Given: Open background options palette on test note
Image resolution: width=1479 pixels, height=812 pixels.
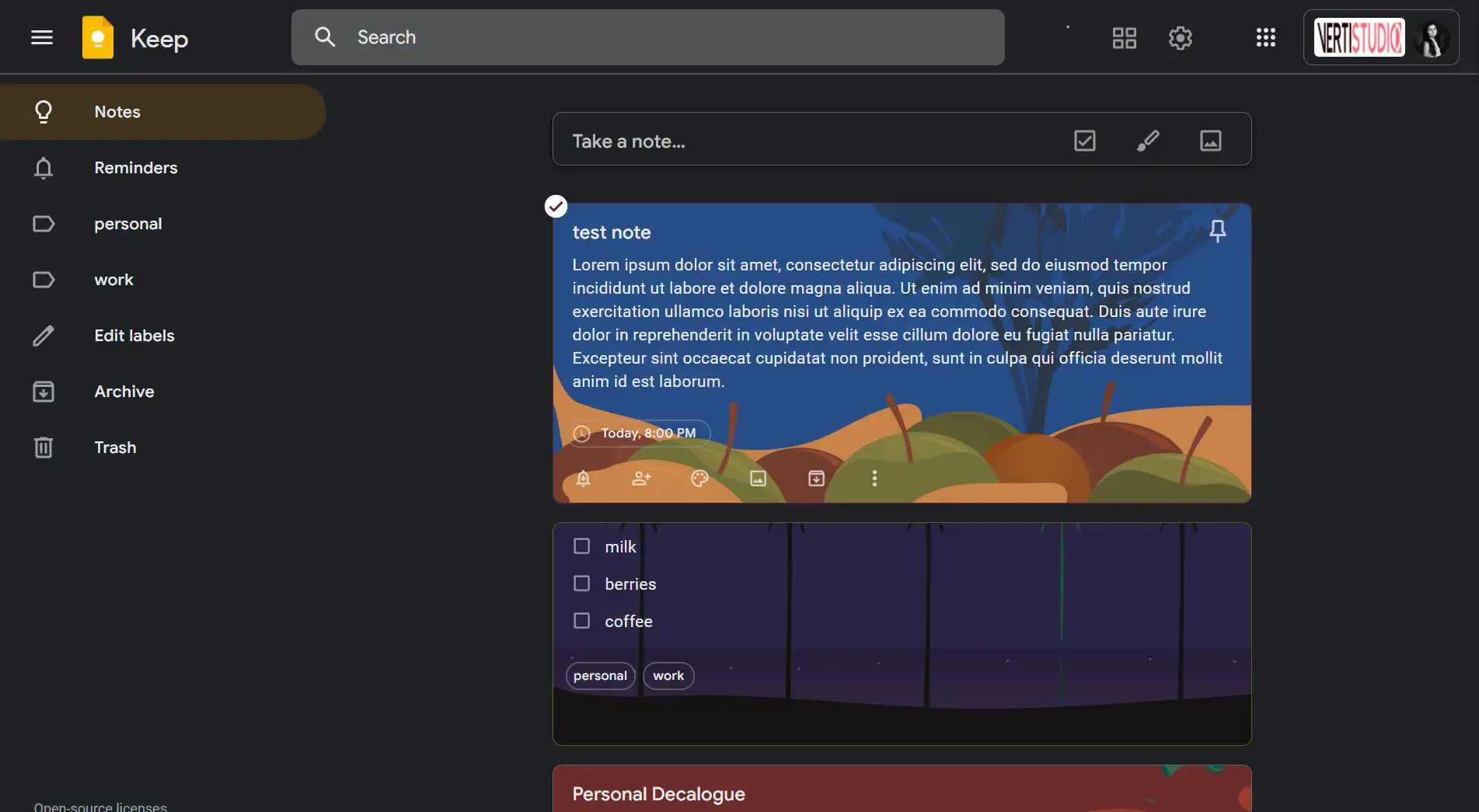Looking at the screenshot, I should (699, 478).
